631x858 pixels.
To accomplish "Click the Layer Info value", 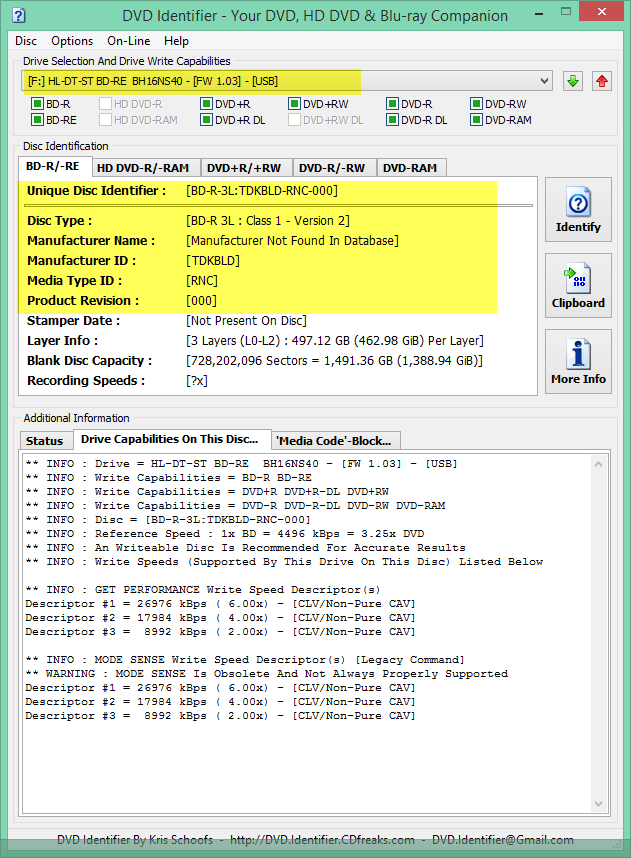I will point(335,341).
